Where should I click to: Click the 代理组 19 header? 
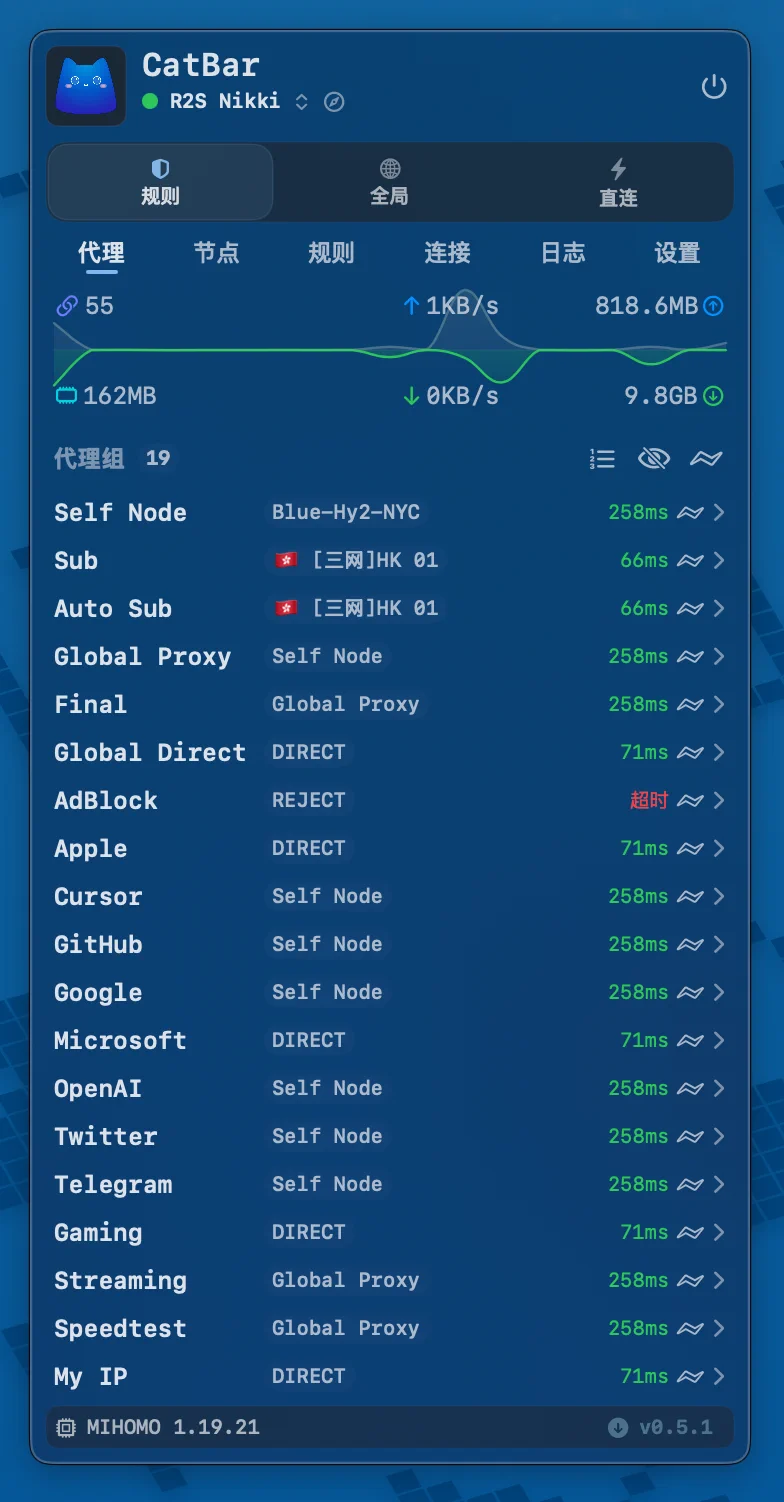tap(113, 459)
